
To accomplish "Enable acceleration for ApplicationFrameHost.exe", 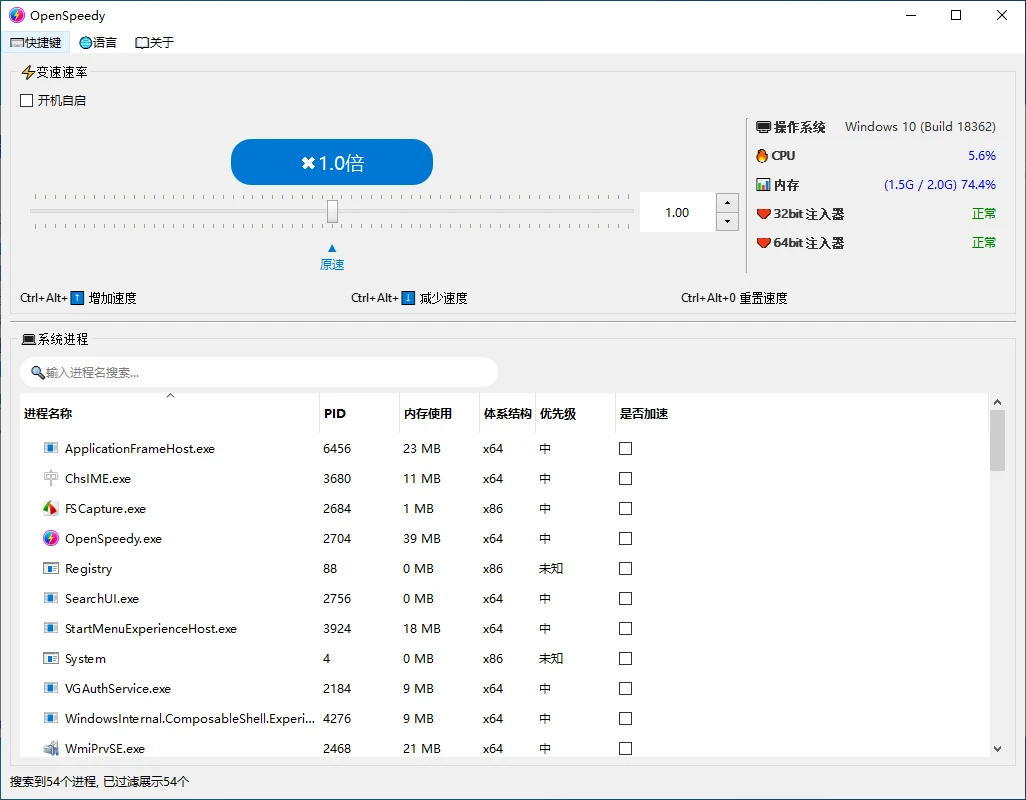I will click(x=625, y=449).
